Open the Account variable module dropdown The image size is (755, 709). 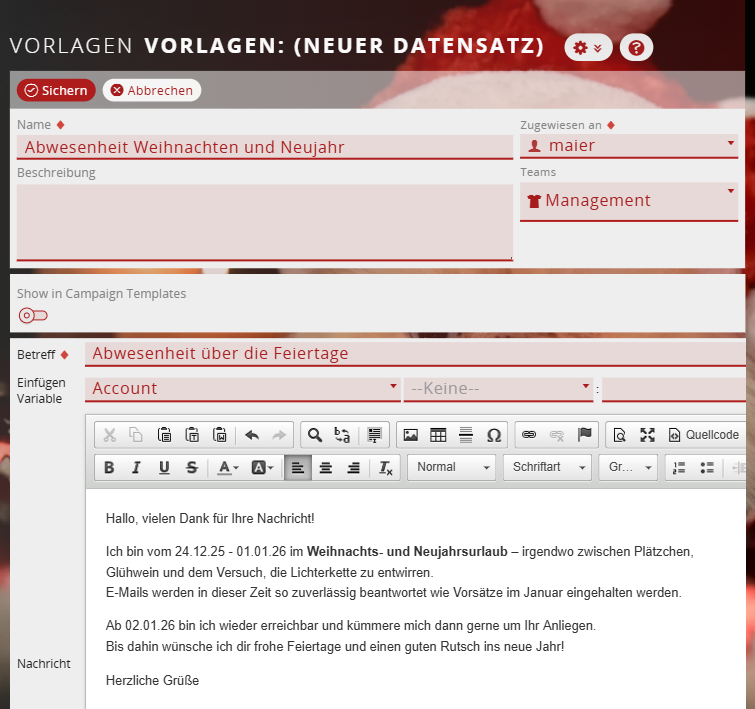[243, 389]
